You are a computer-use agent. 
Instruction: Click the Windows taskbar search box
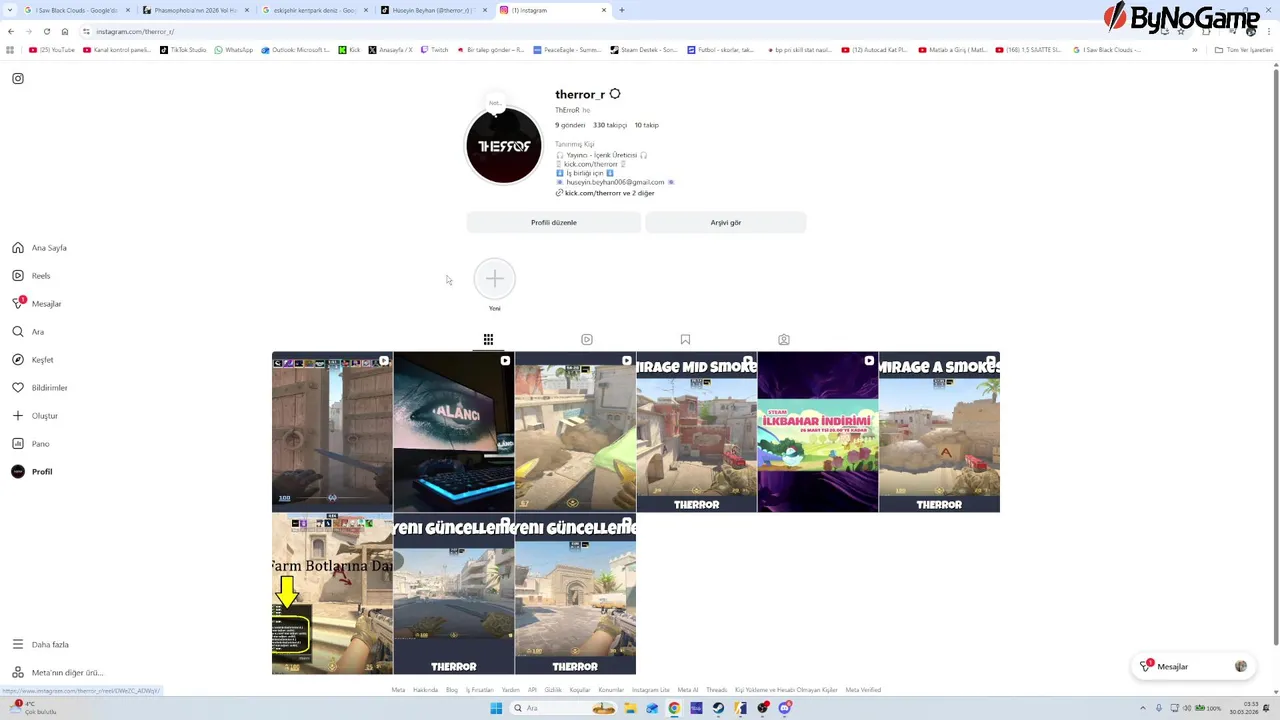click(x=565, y=708)
